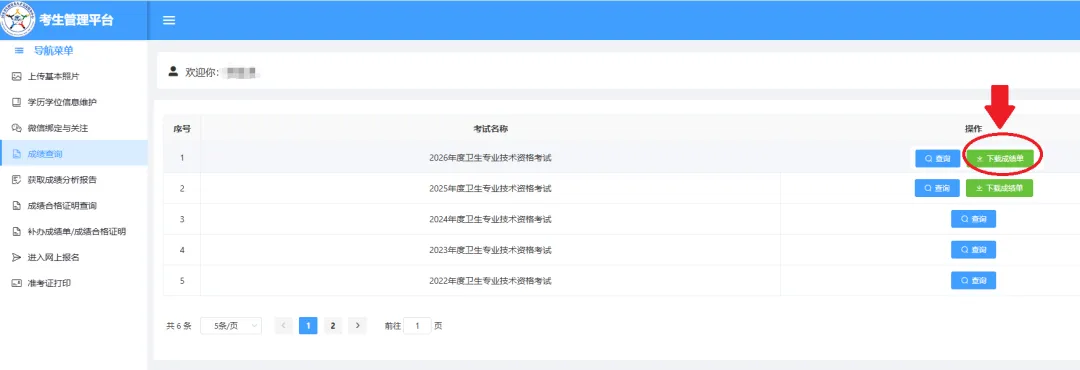Open 补办成绩单/成绩合格证明 menu item

(74, 232)
